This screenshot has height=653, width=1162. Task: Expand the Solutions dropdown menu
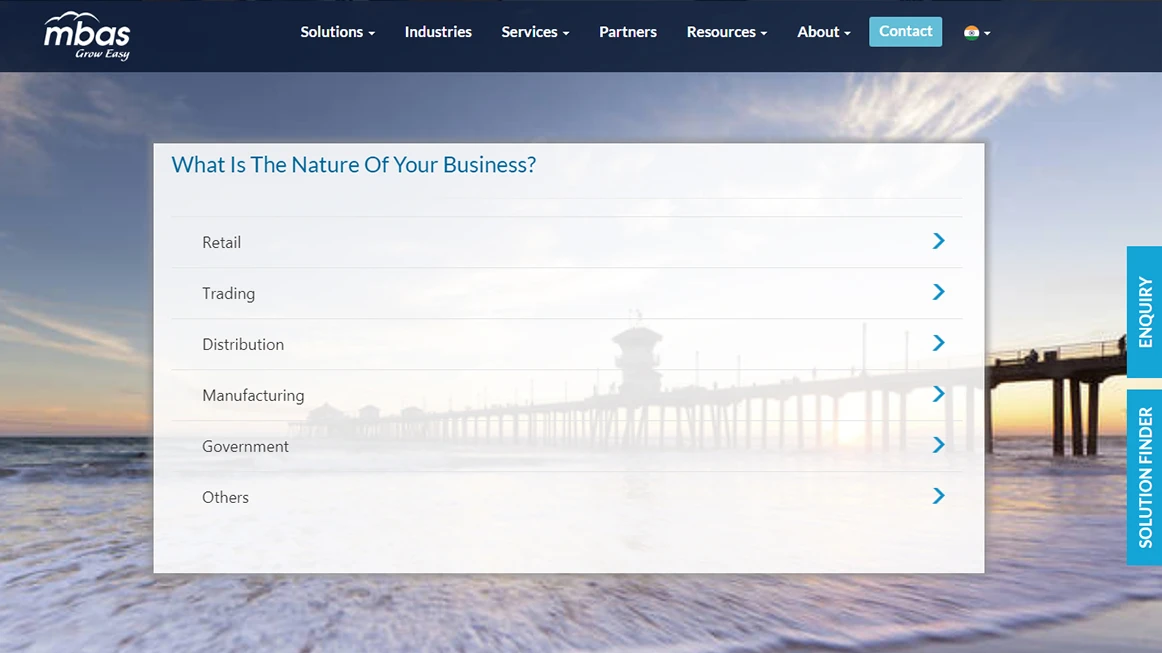(337, 32)
